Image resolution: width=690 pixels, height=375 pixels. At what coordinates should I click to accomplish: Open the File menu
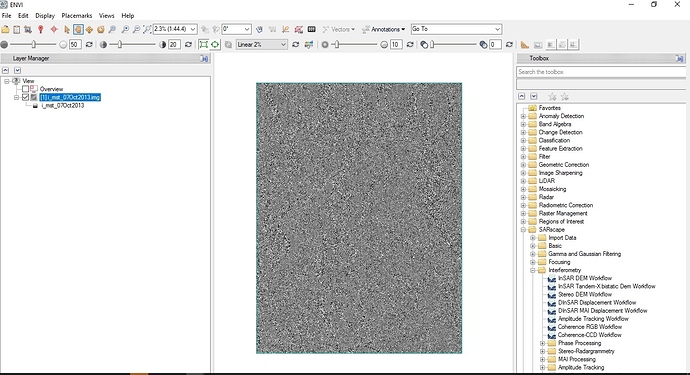[x=7, y=15]
